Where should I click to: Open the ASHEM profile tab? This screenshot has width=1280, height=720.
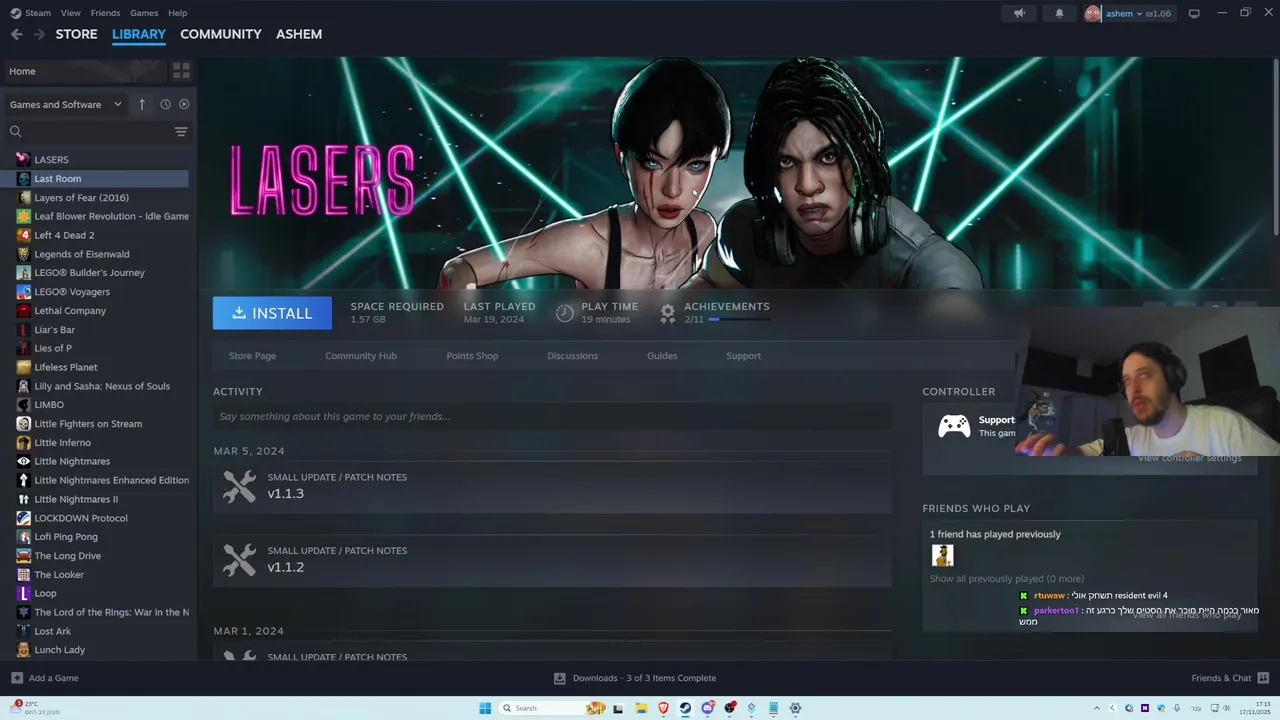(299, 34)
